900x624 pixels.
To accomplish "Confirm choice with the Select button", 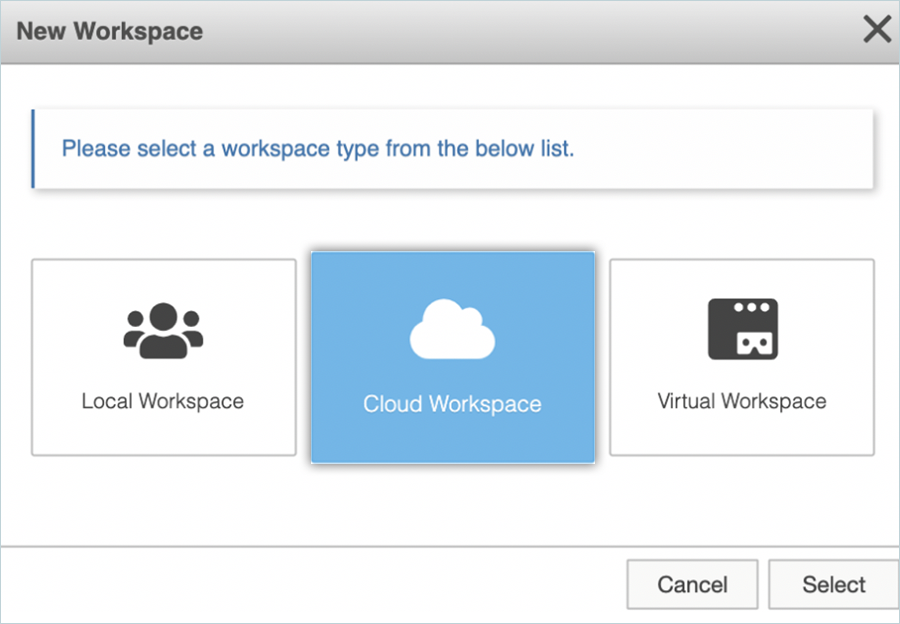I will [x=833, y=584].
